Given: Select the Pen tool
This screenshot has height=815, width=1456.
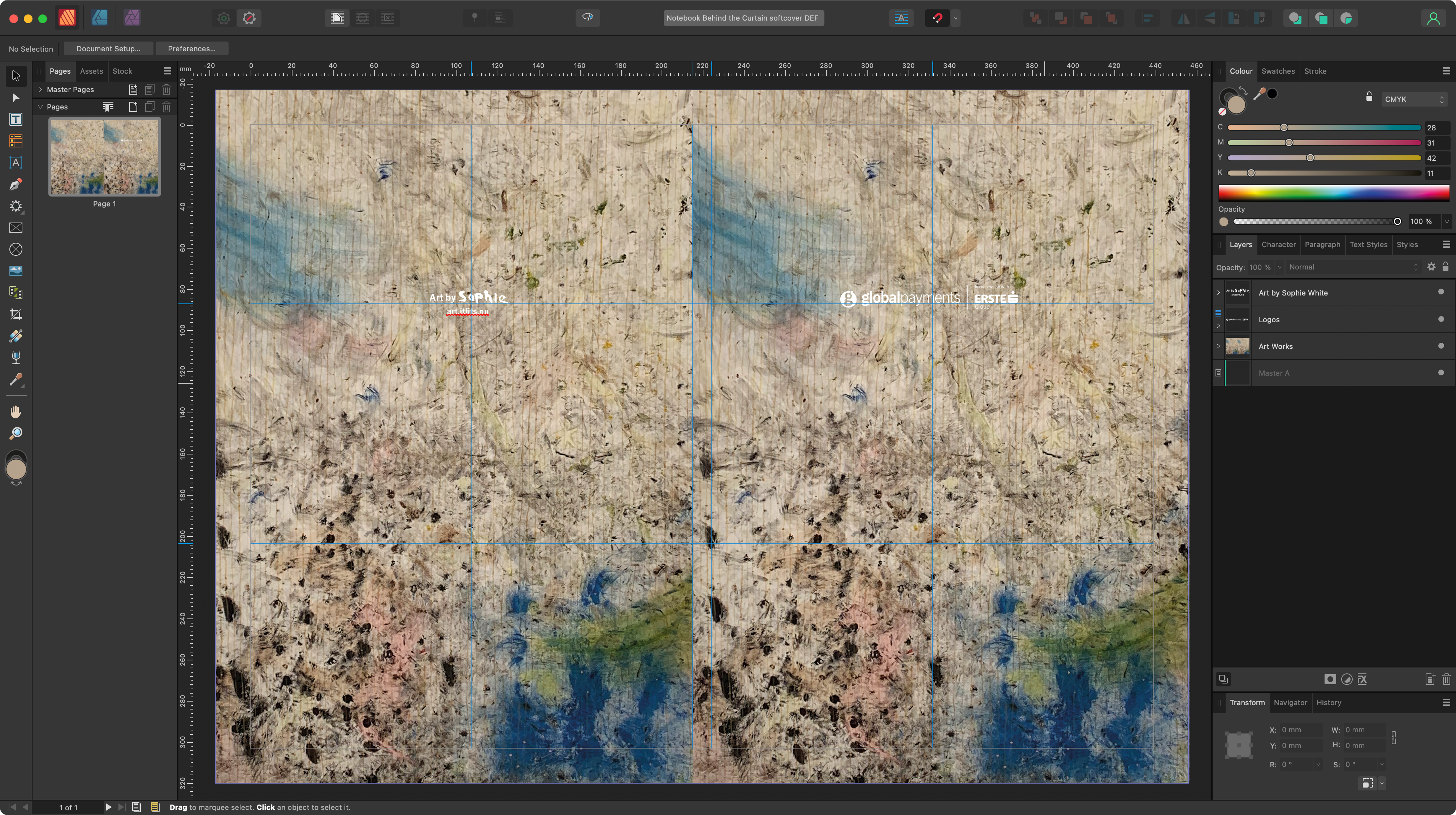Looking at the screenshot, I should 16,184.
